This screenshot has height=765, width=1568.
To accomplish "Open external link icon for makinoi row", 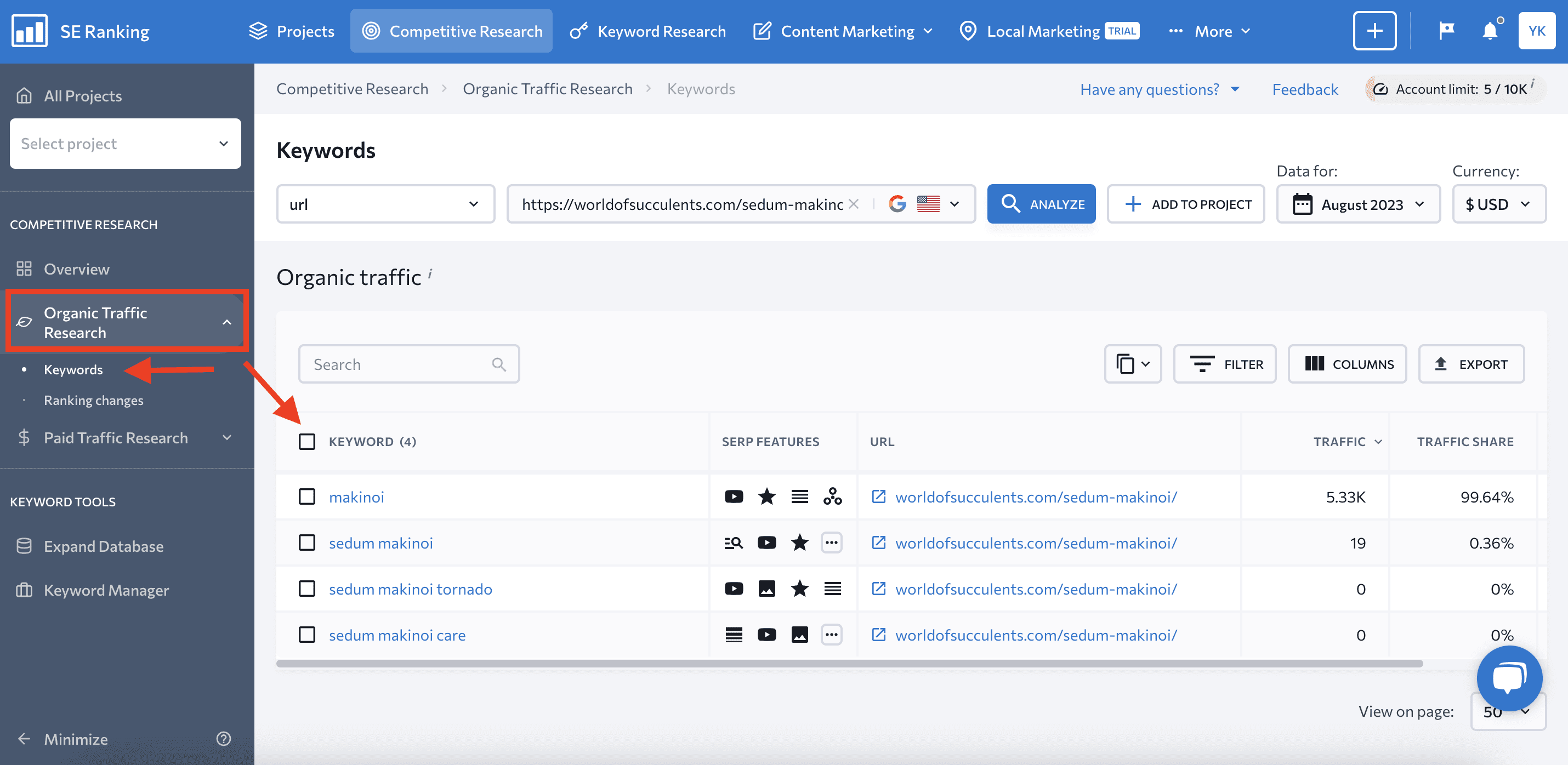I will [x=878, y=496].
